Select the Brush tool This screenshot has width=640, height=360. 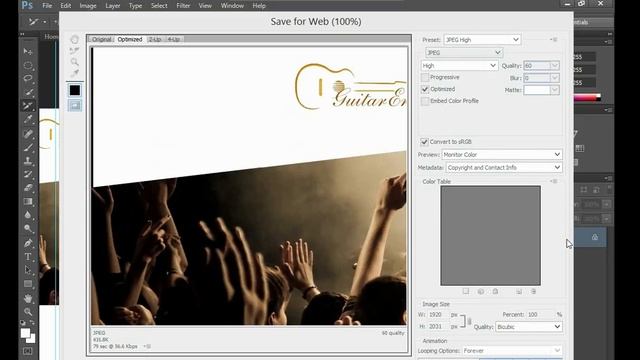click(x=28, y=147)
